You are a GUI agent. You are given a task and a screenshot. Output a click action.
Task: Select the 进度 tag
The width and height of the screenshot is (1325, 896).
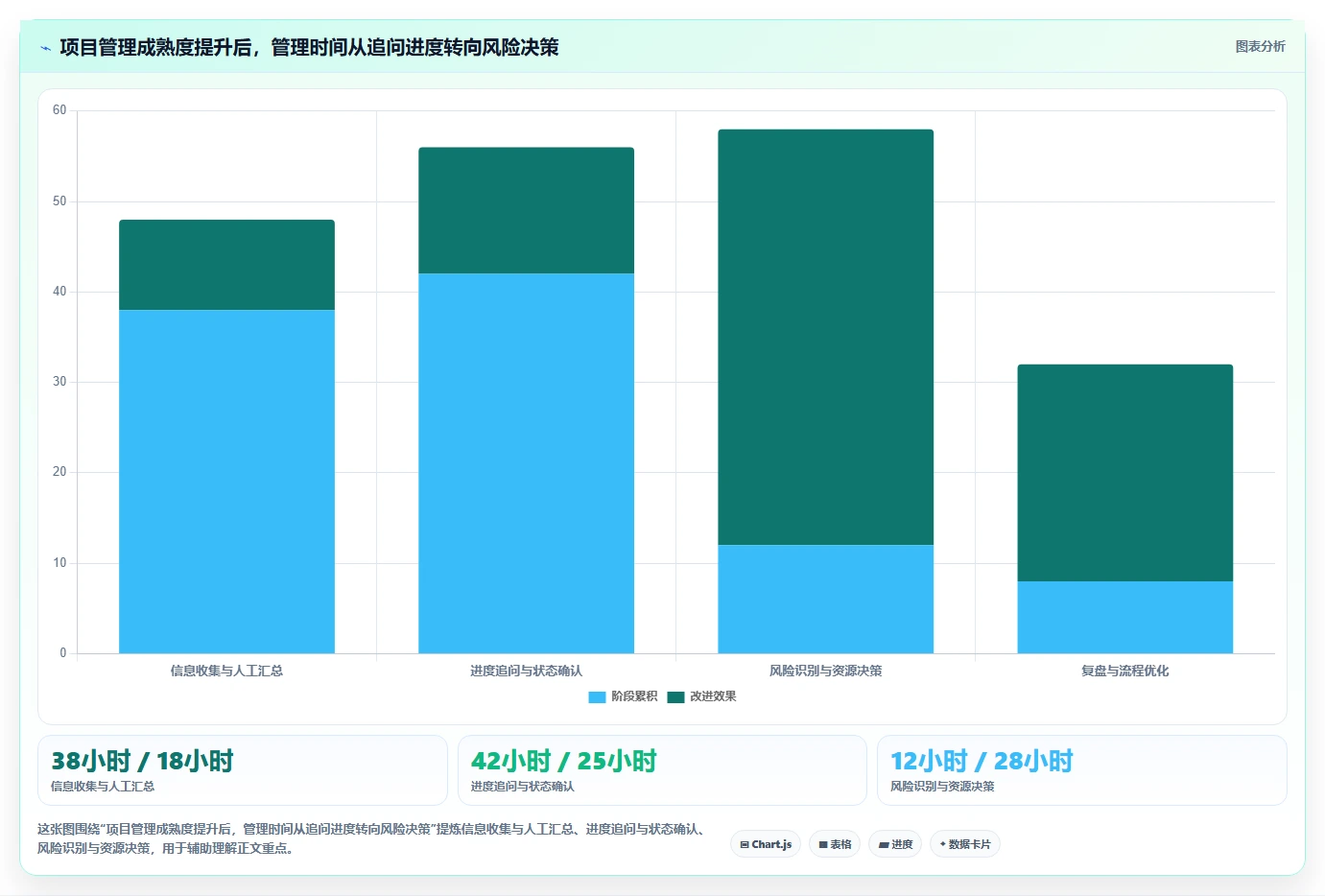tap(895, 844)
